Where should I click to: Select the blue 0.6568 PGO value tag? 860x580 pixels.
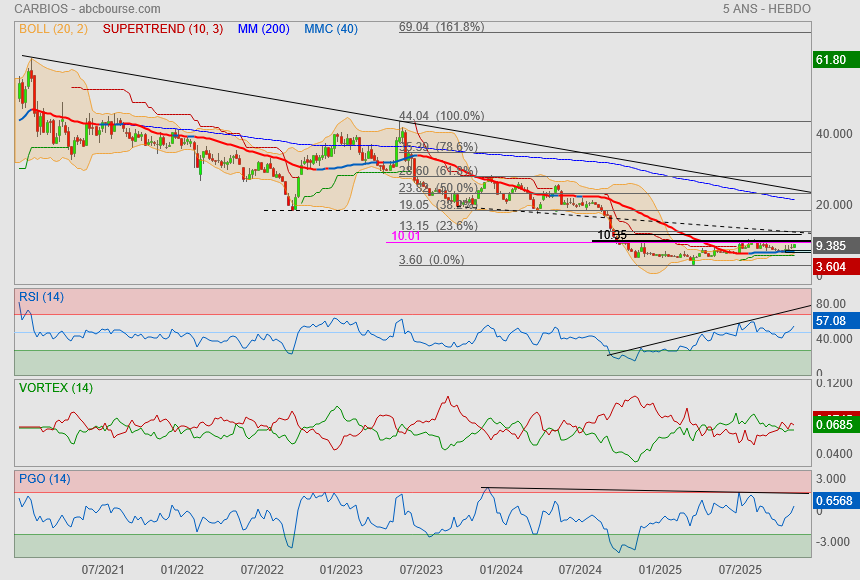click(x=832, y=501)
